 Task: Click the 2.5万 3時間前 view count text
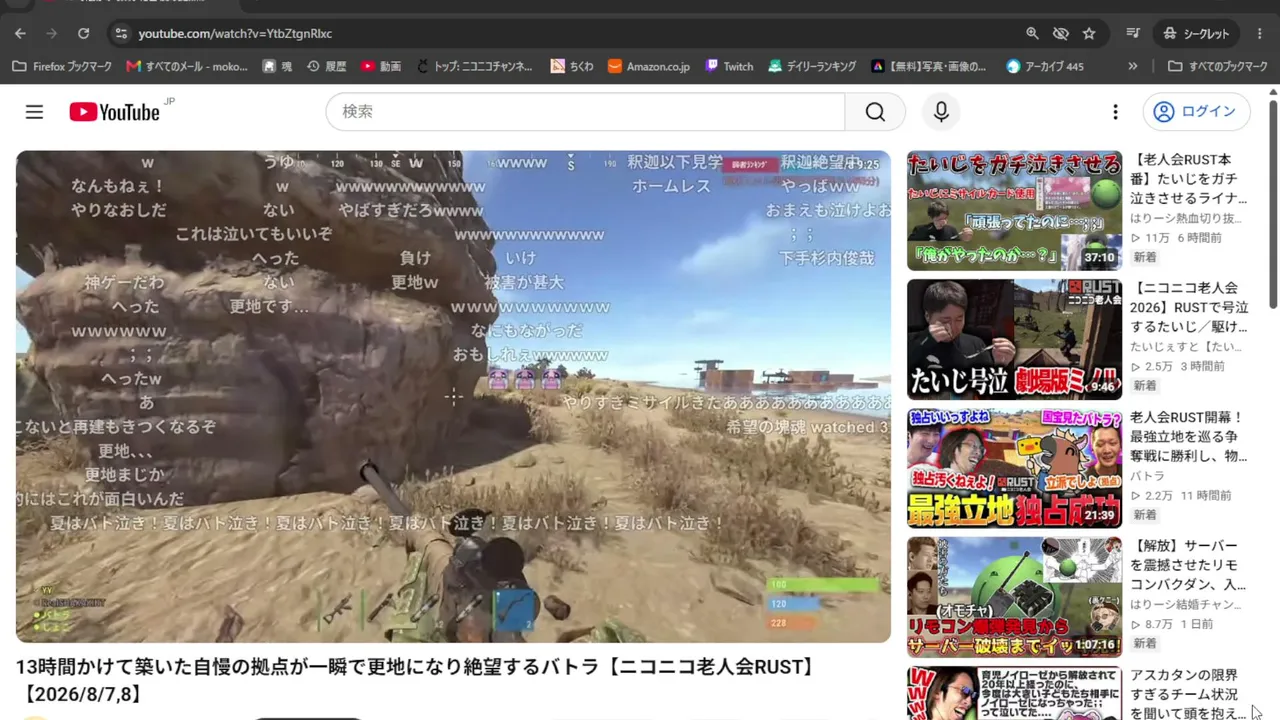(1177, 367)
